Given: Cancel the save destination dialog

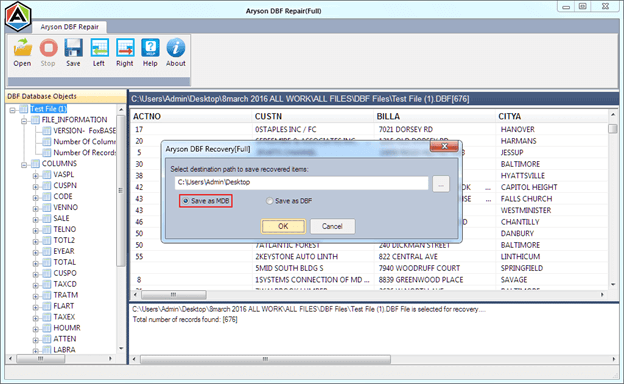Looking at the screenshot, I should [x=332, y=226].
